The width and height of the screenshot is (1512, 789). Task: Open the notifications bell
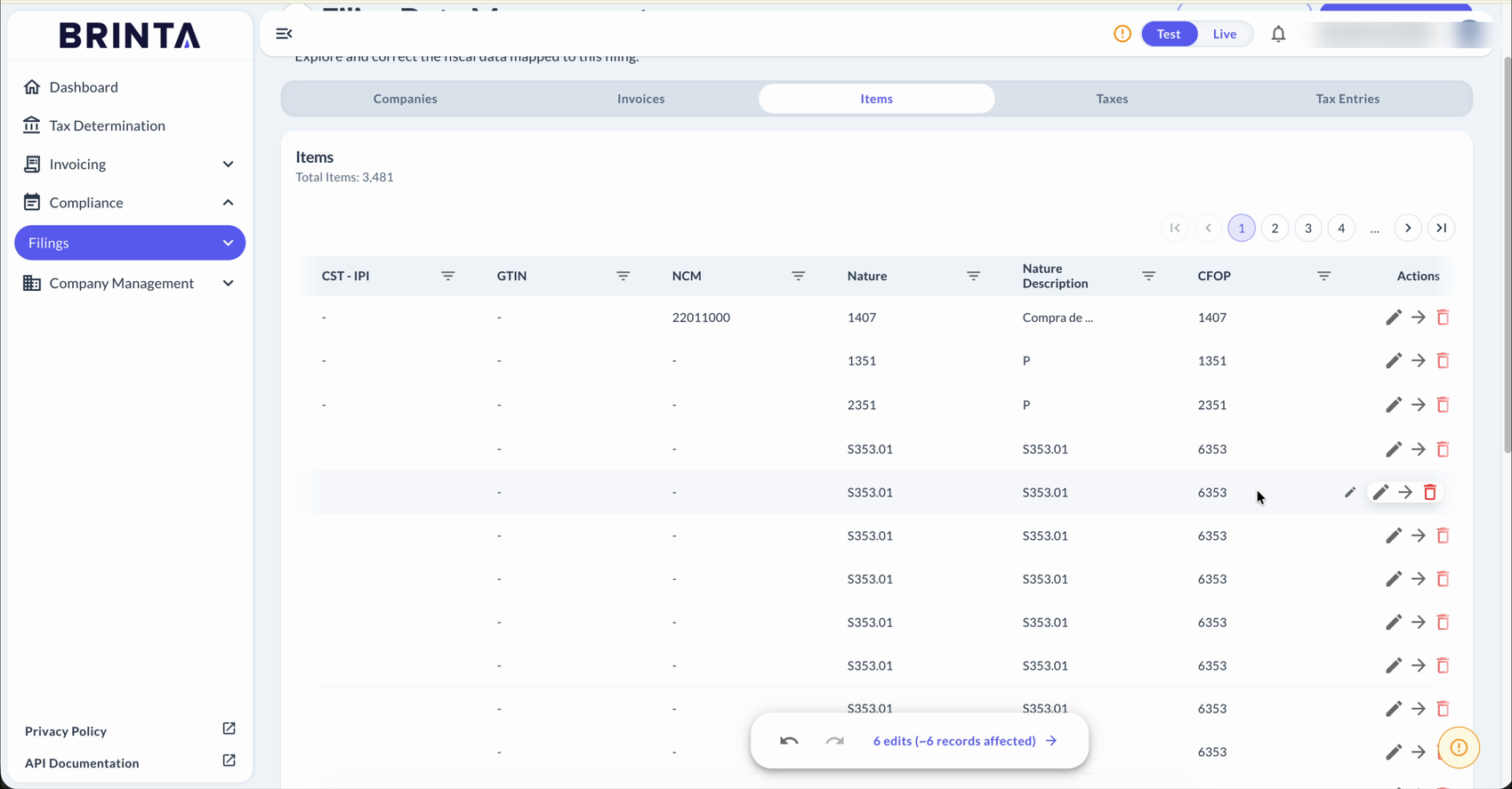(x=1278, y=34)
